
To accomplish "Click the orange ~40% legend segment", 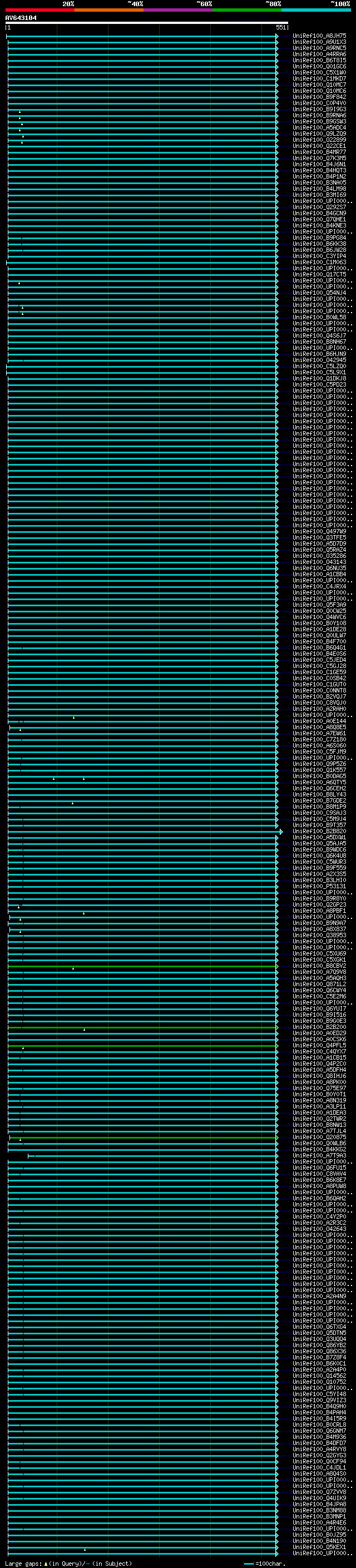I will tap(110, 10).
